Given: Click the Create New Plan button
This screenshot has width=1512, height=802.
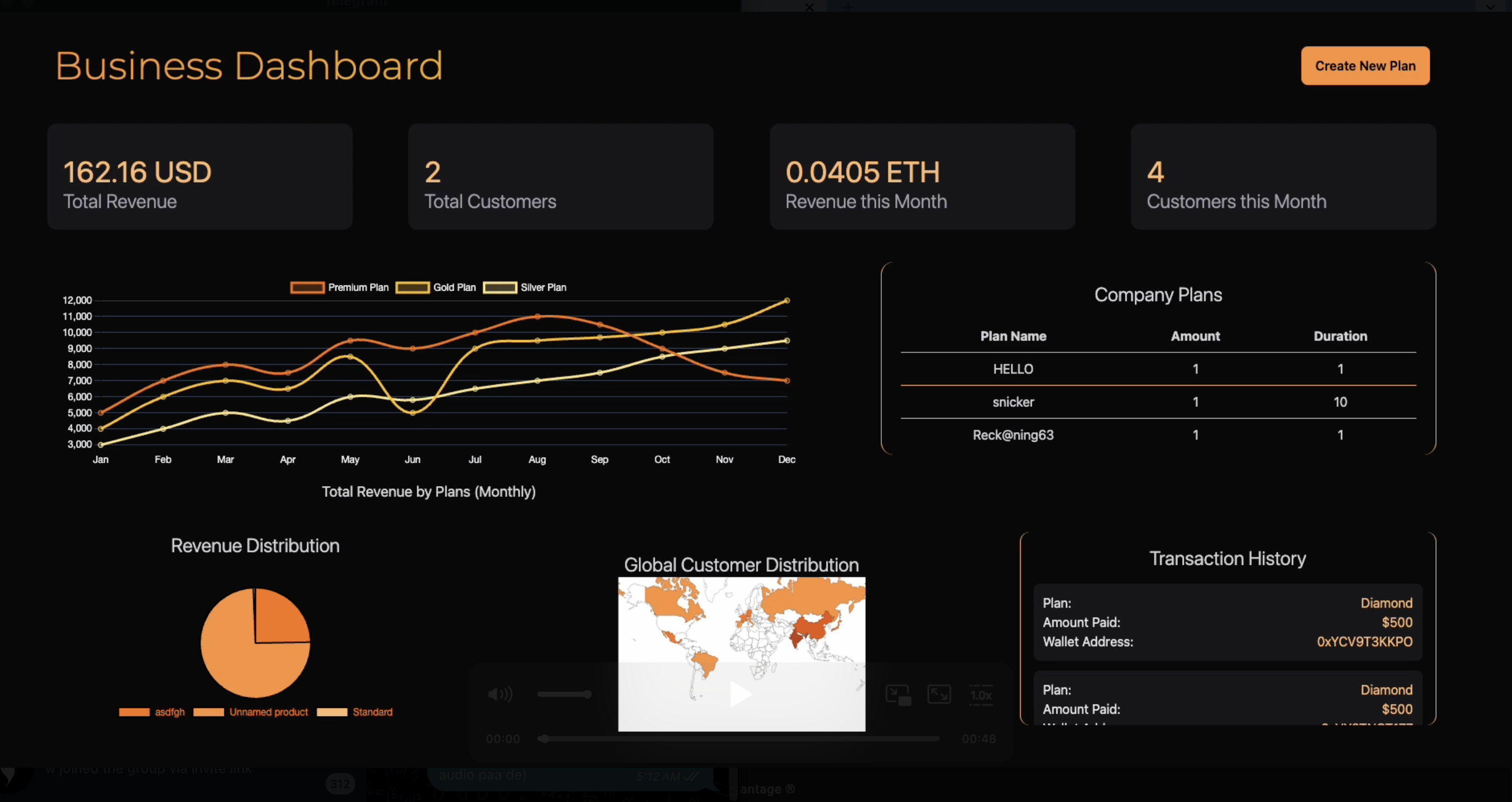Looking at the screenshot, I should pos(1365,66).
